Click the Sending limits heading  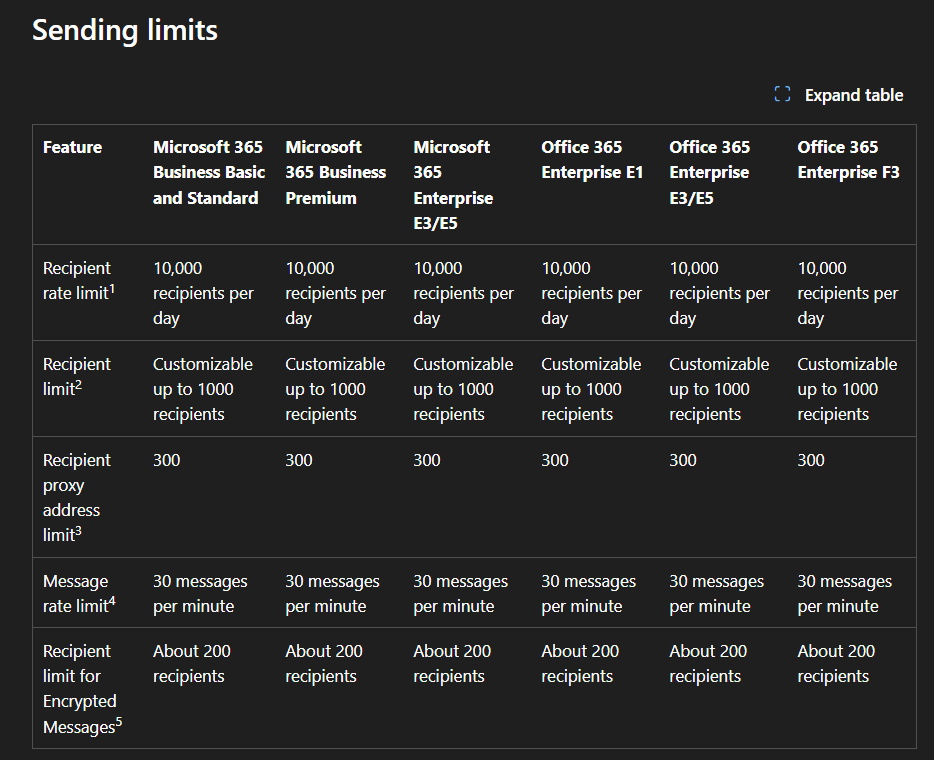click(x=125, y=30)
